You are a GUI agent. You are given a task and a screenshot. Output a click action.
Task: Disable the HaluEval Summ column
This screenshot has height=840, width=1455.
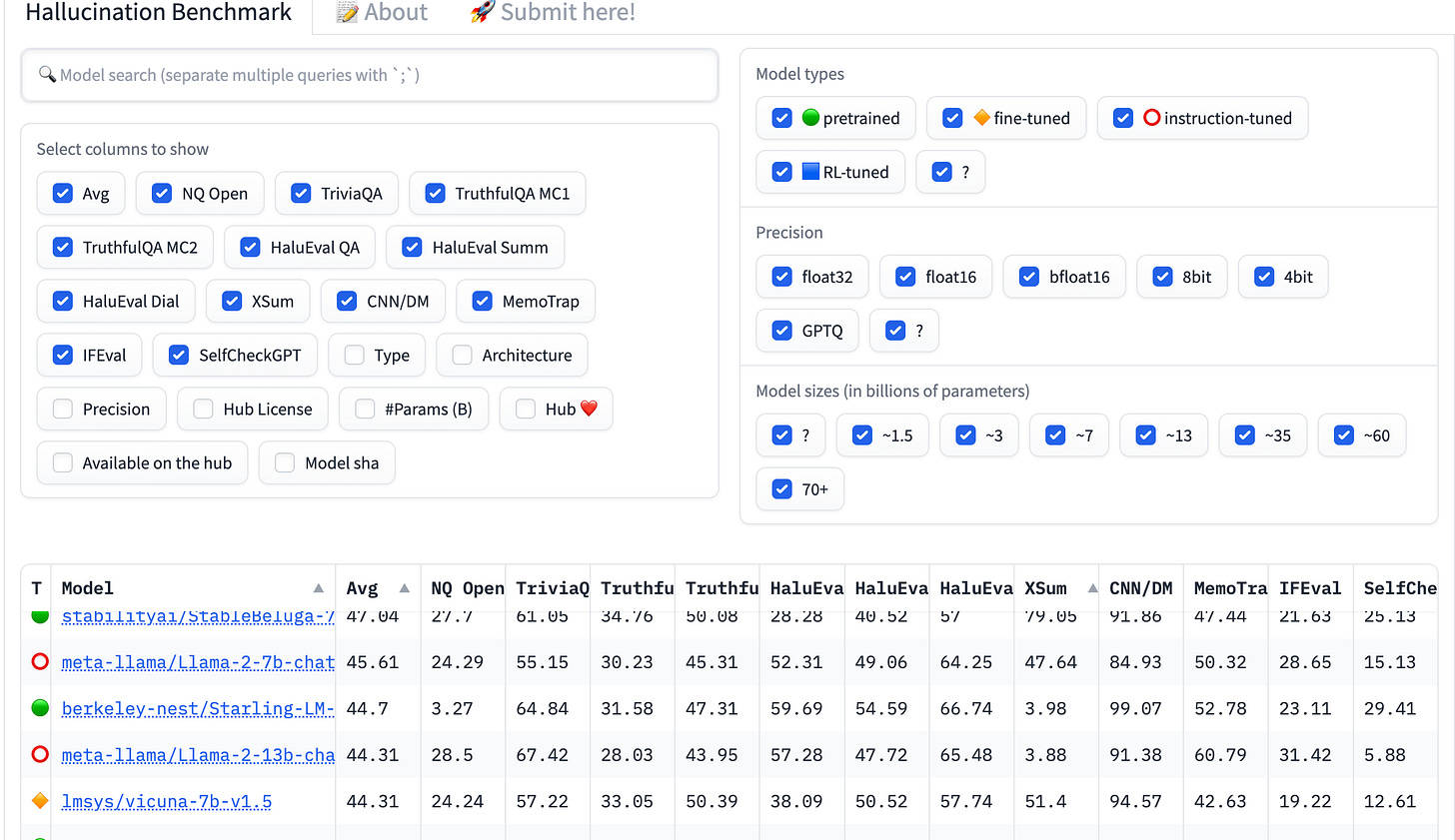[412, 248]
